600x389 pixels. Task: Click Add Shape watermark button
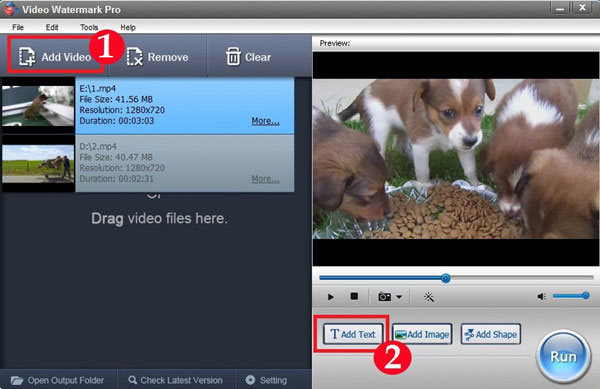point(491,334)
